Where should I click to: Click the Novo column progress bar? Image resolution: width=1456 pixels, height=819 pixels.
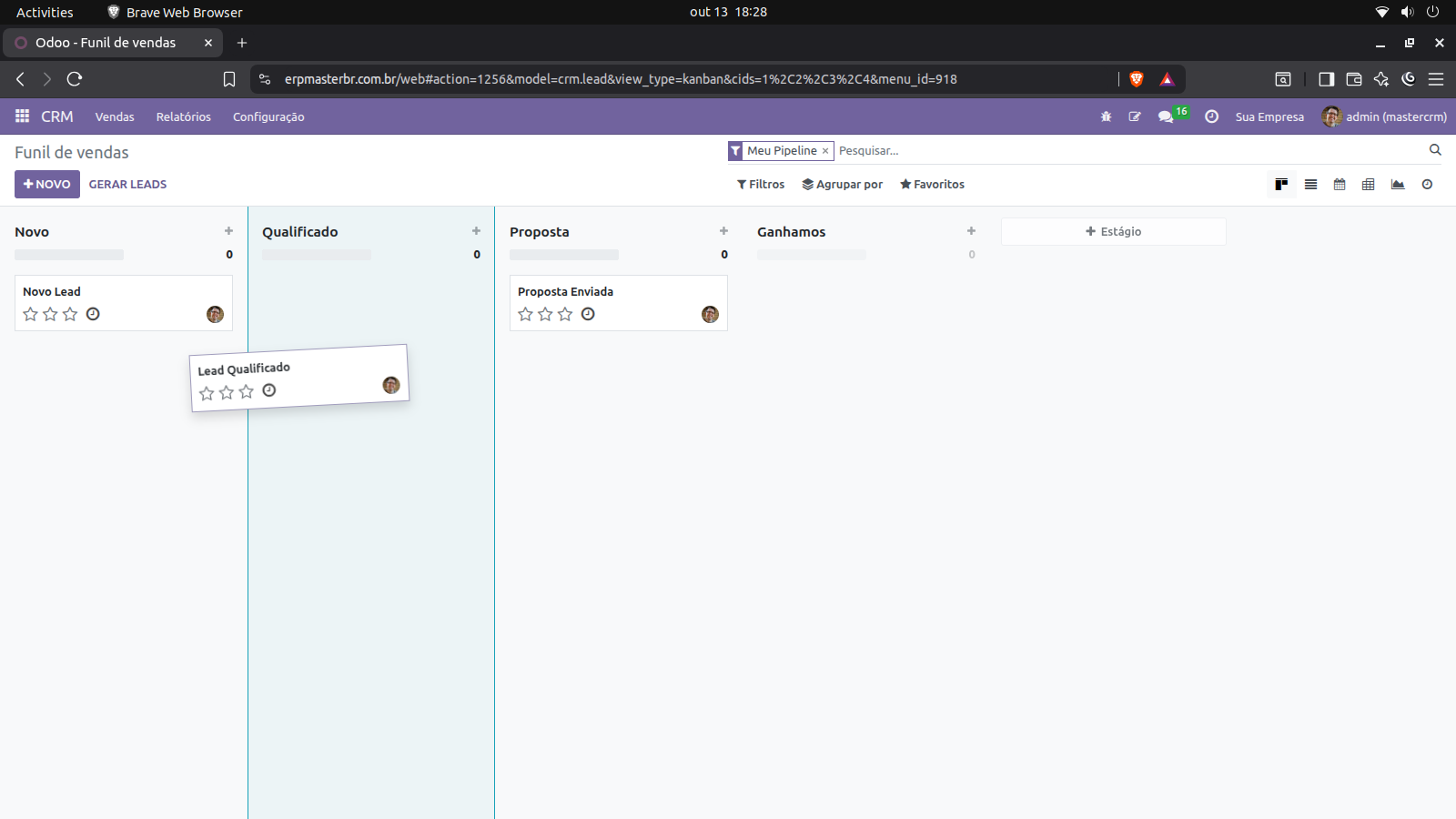pyautogui.click(x=69, y=255)
